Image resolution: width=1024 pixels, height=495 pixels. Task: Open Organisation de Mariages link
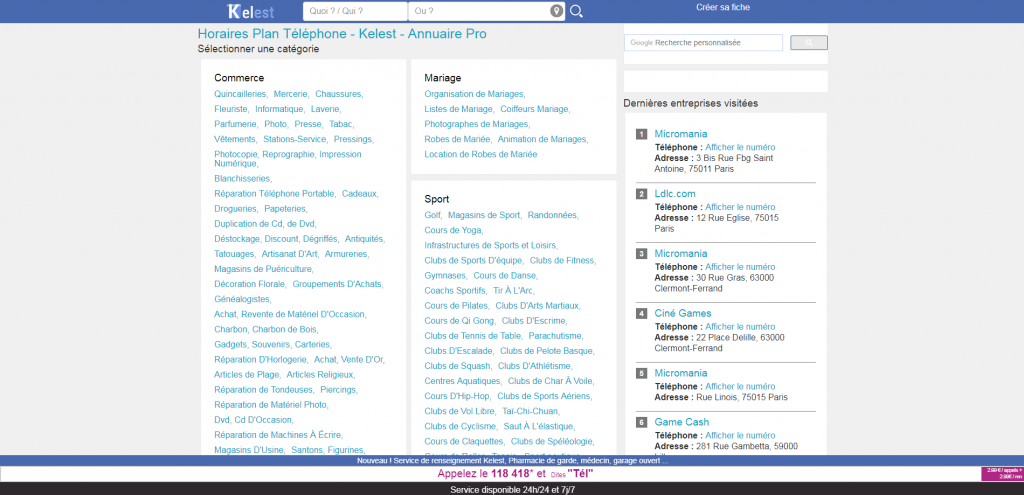474,94
